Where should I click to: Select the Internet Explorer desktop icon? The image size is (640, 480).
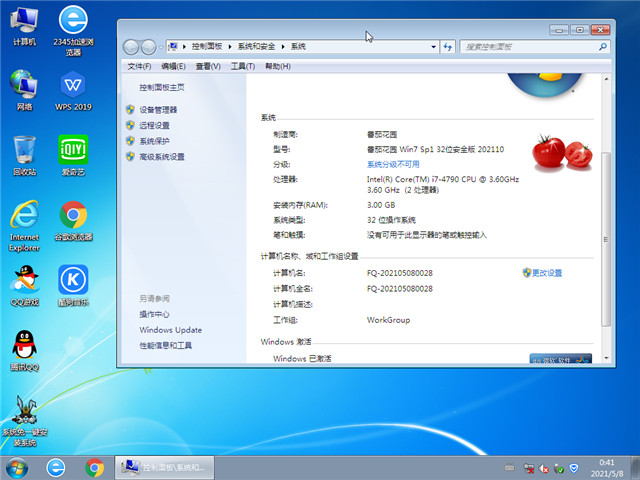tap(24, 226)
